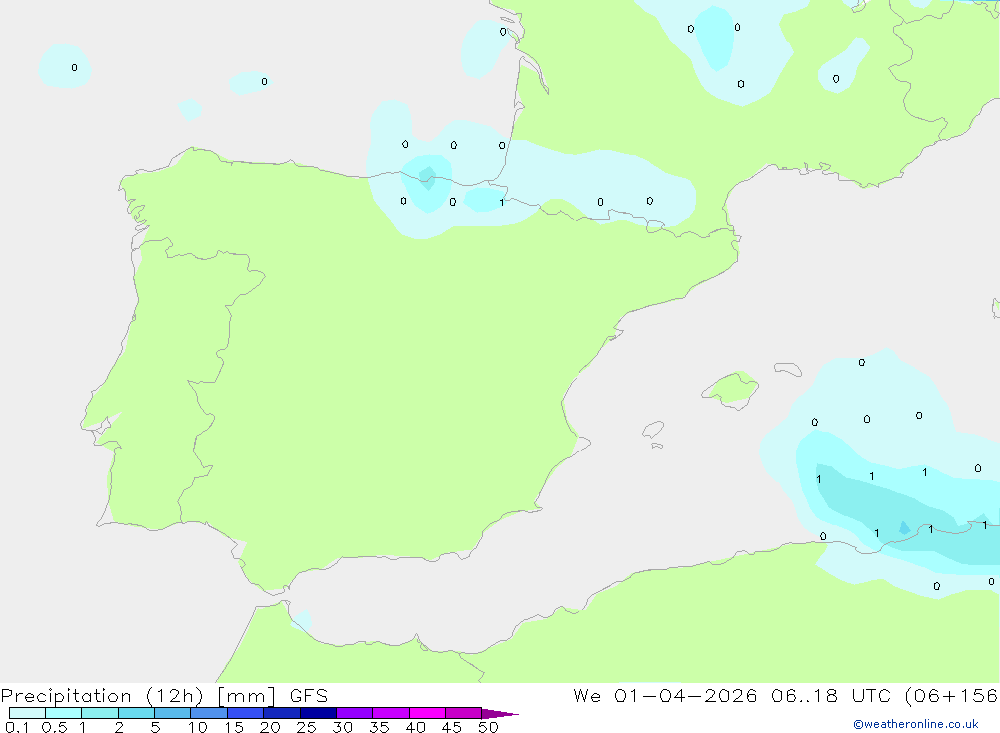The image size is (1000, 733).
Task: Click the 'Precipitation' title word
Action: click(66, 696)
